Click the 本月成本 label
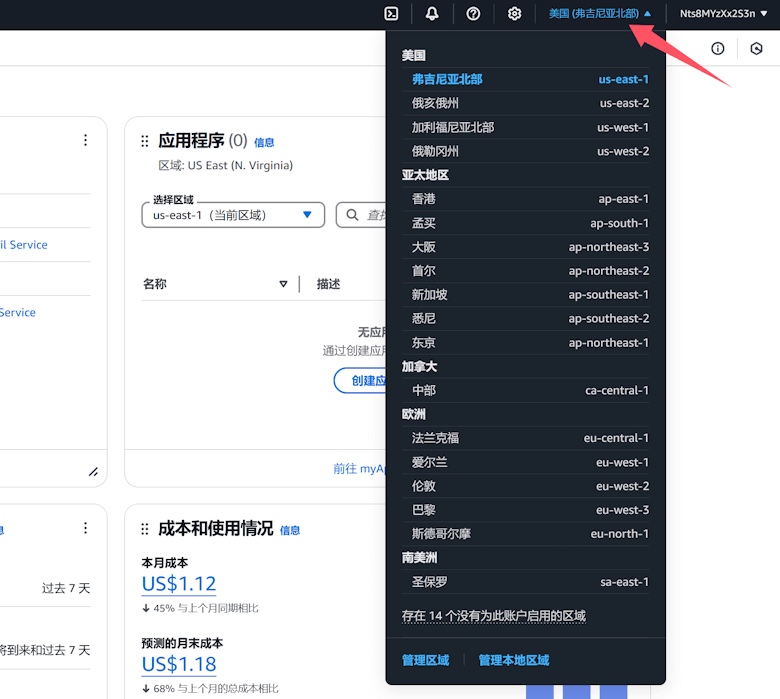This screenshot has height=699, width=780. pos(165,563)
